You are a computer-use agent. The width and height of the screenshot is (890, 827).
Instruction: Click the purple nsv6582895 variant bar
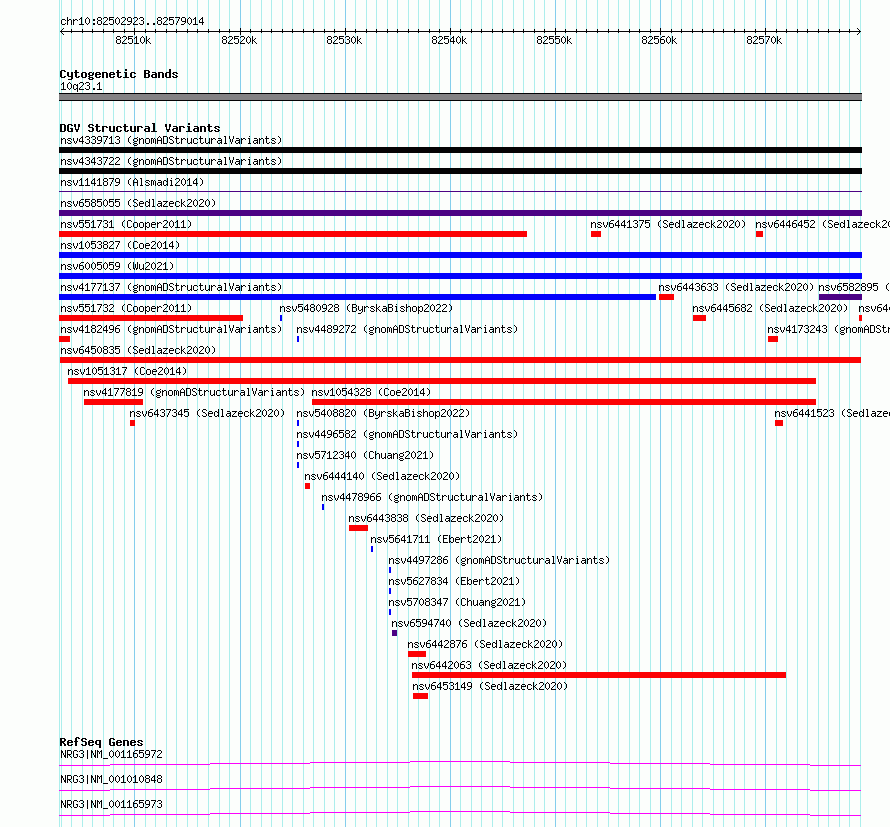click(840, 297)
